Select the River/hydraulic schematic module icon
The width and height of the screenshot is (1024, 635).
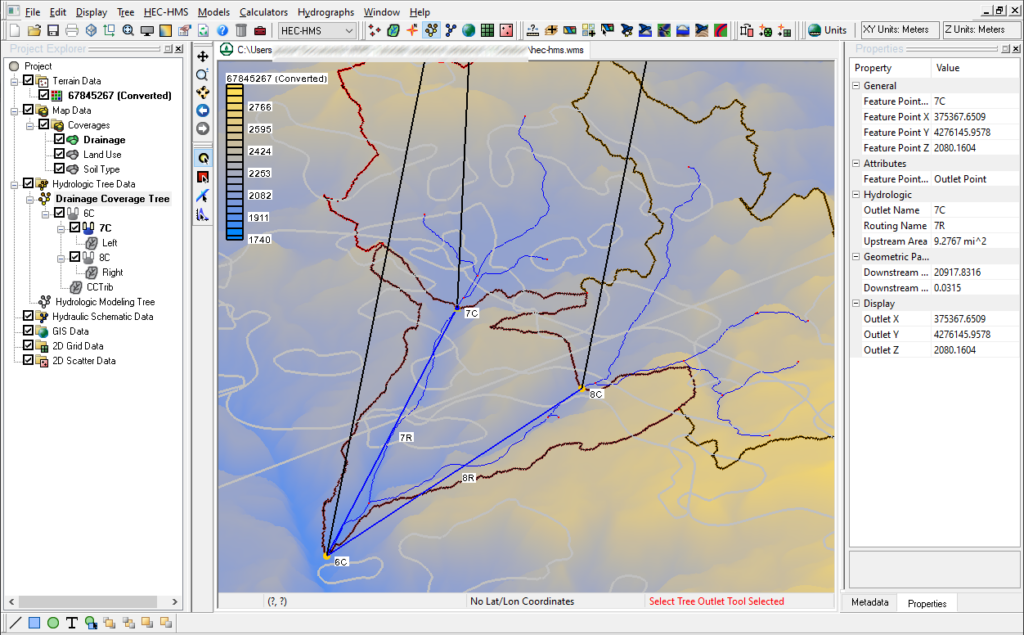(450, 30)
